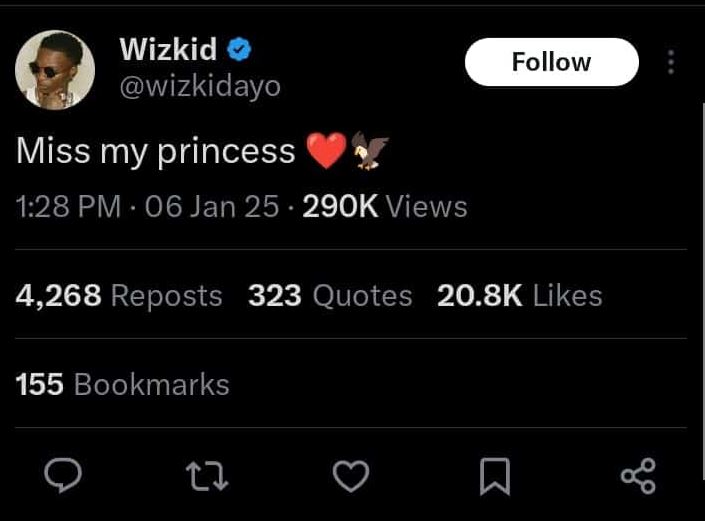Open the share icon options
The image size is (705, 521).
tap(638, 476)
